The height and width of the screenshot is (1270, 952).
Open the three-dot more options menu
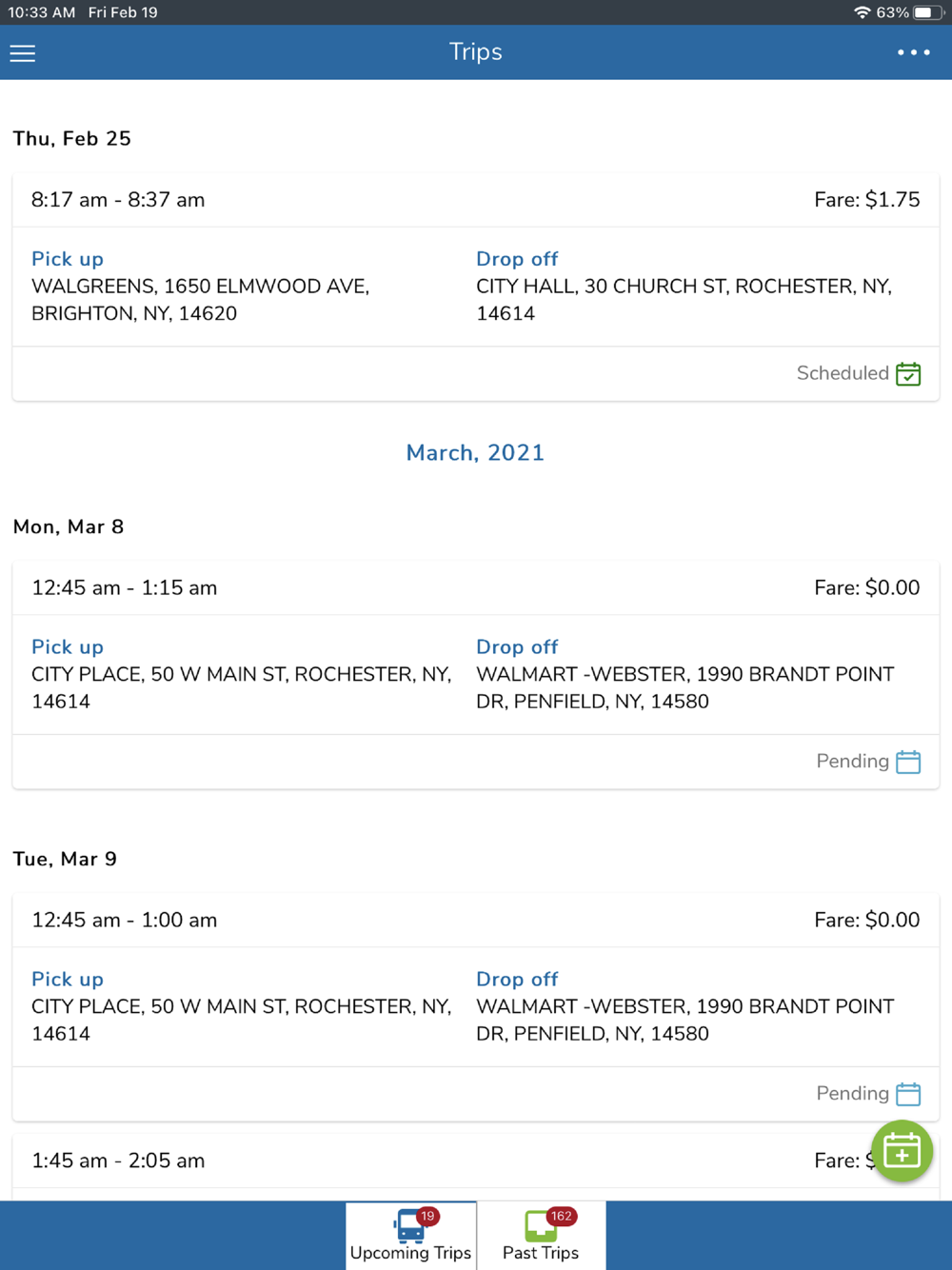coord(914,52)
